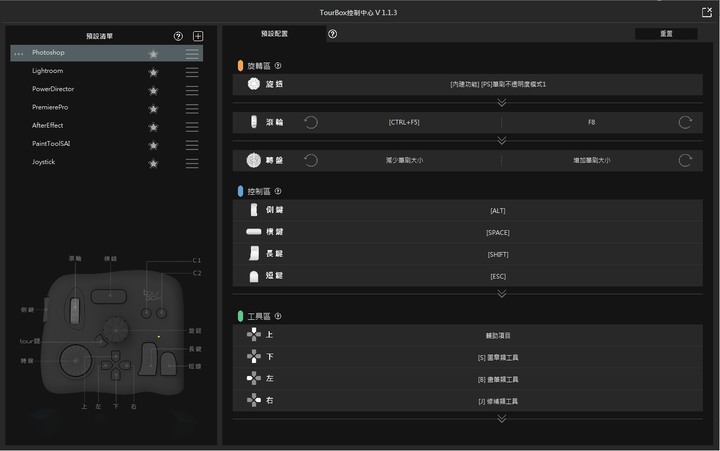Select the AfterEffect preset
The height and width of the screenshot is (451, 720).
48,125
